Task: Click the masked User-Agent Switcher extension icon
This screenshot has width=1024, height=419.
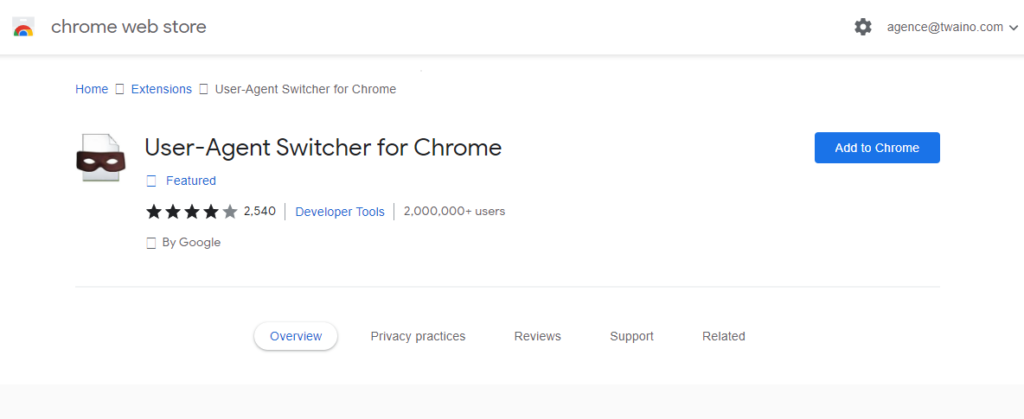Action: tap(100, 158)
